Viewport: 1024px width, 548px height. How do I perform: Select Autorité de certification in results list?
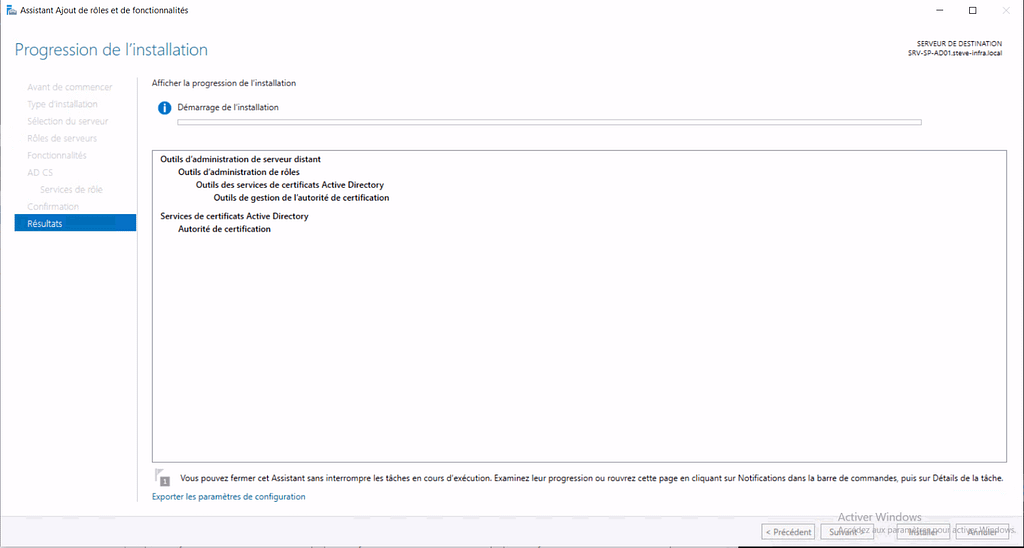tap(224, 229)
